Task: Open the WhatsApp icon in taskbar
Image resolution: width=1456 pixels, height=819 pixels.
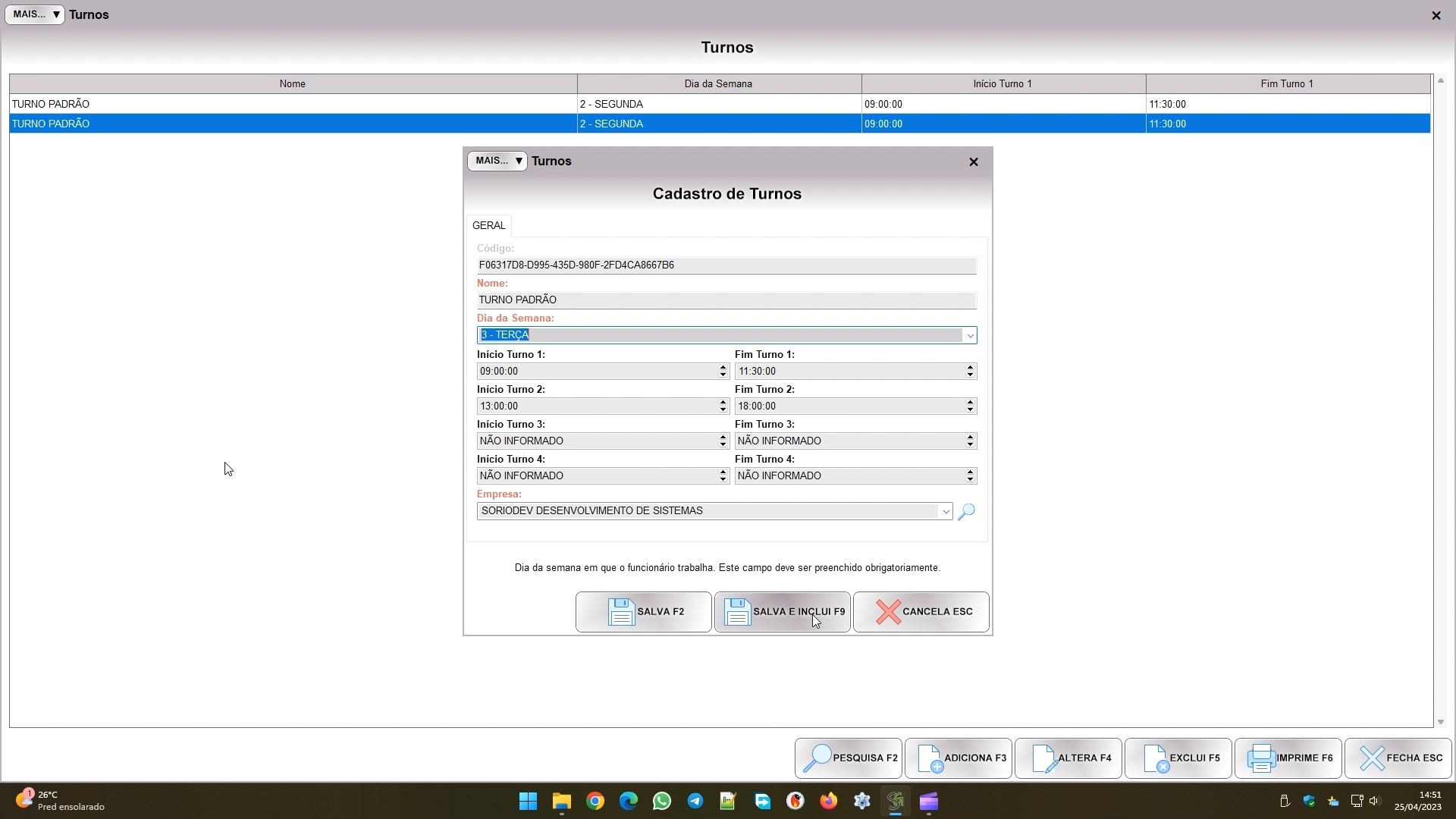Action: click(x=662, y=802)
